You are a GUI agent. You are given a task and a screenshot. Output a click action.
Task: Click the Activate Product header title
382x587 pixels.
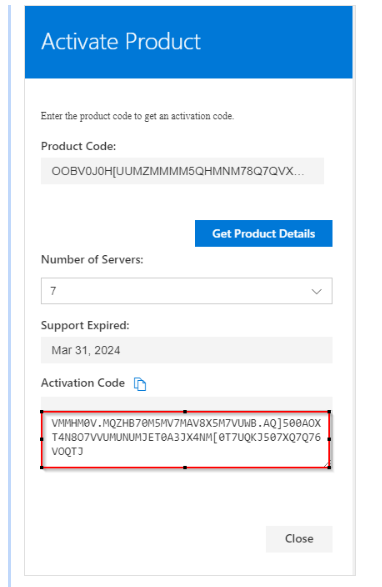point(121,41)
